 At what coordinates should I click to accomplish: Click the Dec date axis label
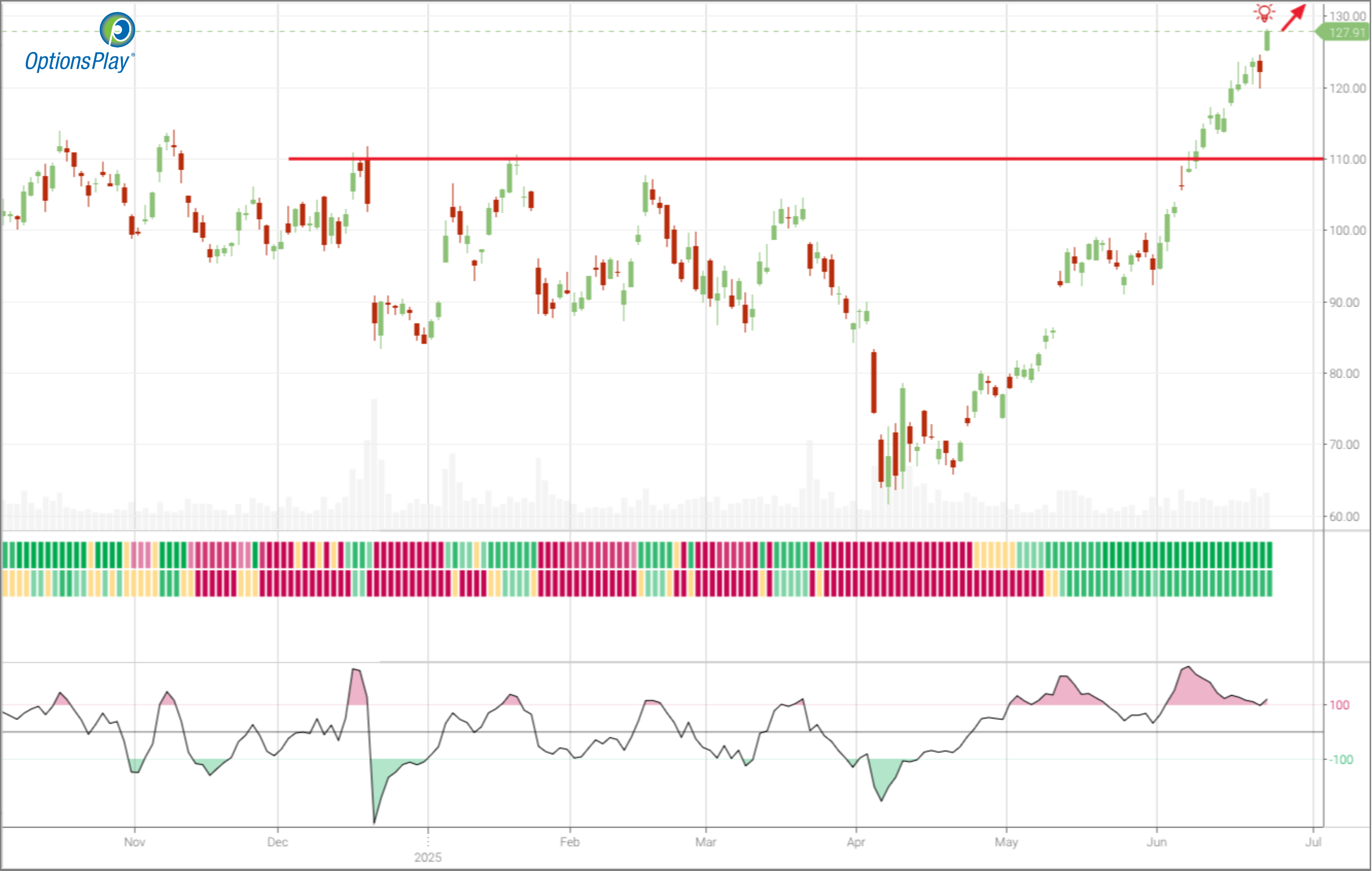[x=277, y=842]
